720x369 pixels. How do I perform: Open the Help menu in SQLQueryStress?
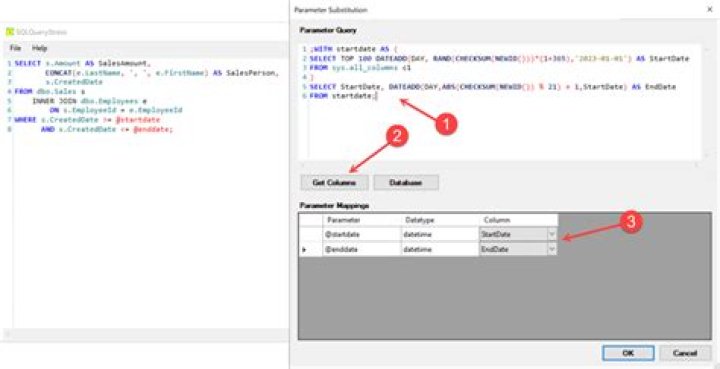[x=39, y=48]
